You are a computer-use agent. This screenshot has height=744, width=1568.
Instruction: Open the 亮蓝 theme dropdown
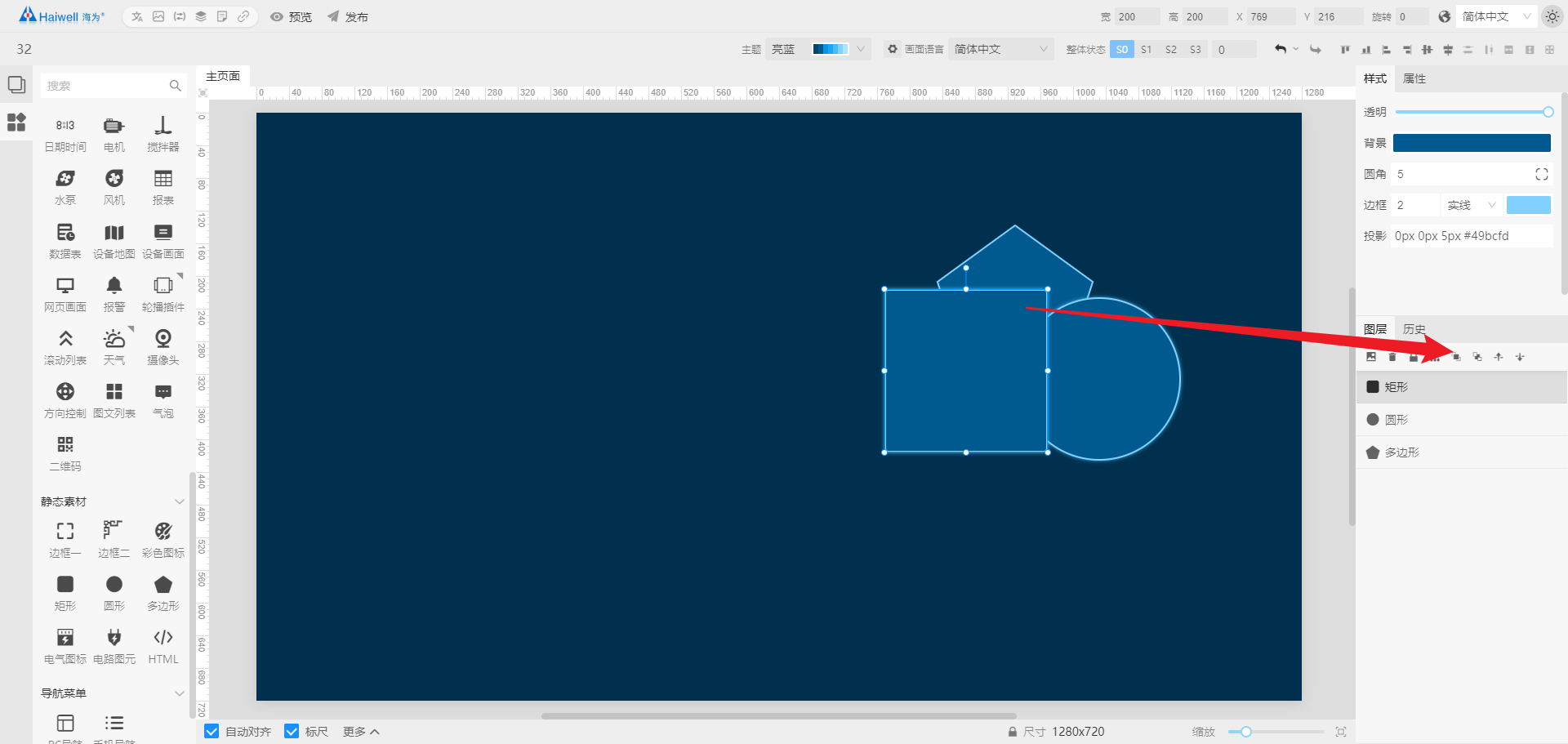click(x=819, y=49)
